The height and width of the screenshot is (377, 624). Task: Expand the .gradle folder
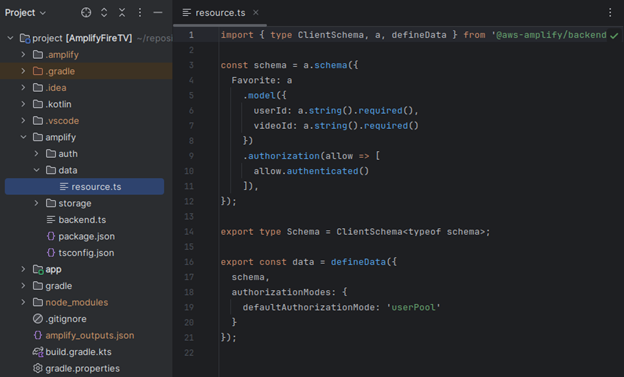point(23,71)
